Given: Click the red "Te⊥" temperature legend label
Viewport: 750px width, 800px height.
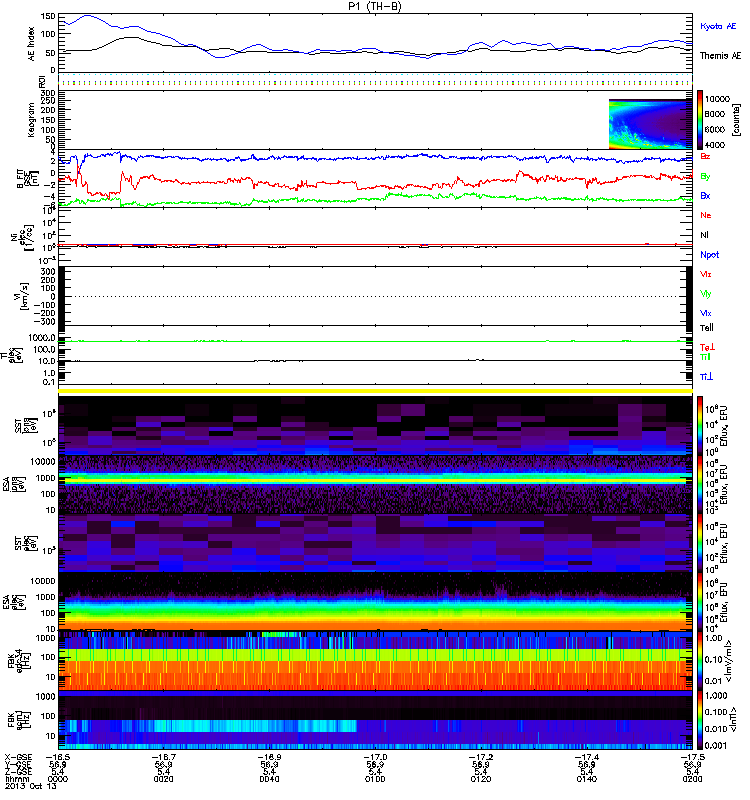Looking at the screenshot, I should (707, 347).
